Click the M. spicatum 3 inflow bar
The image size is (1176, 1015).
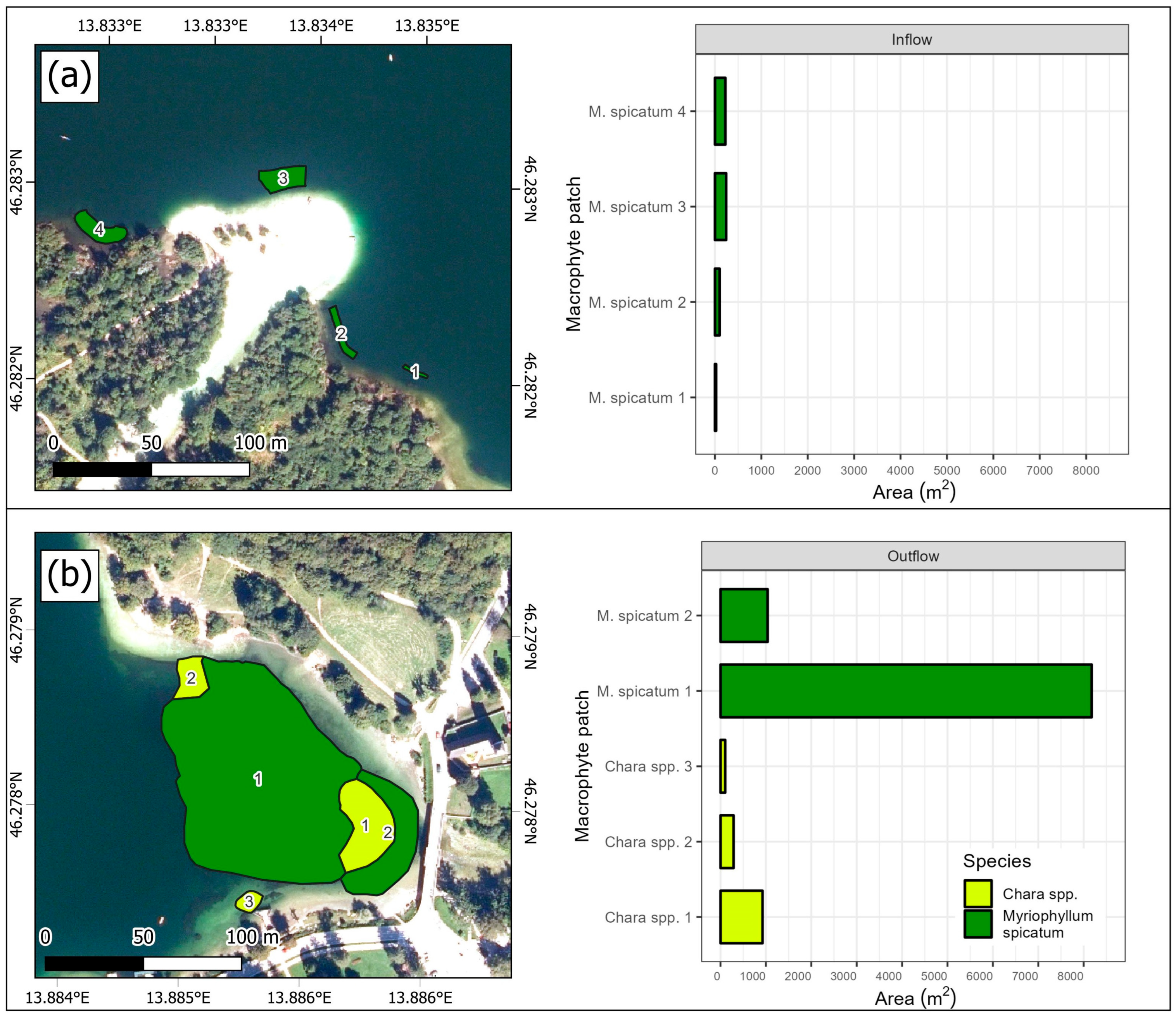click(x=720, y=207)
